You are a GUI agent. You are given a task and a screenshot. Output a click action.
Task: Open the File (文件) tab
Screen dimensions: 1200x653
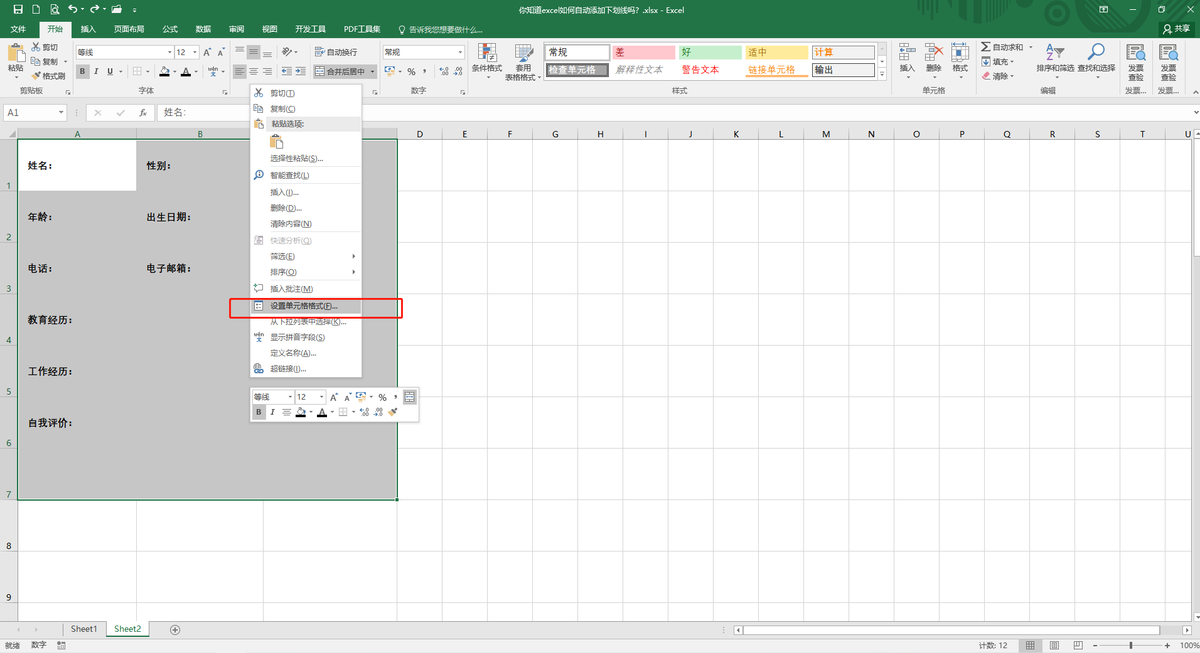(x=18, y=29)
